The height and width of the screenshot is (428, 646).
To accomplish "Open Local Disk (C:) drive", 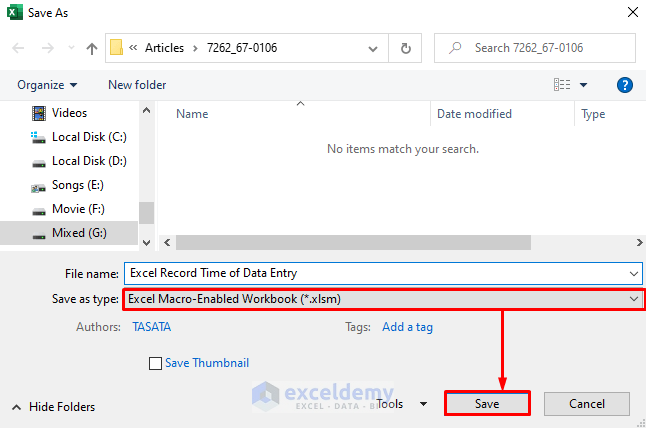I will coord(89,136).
